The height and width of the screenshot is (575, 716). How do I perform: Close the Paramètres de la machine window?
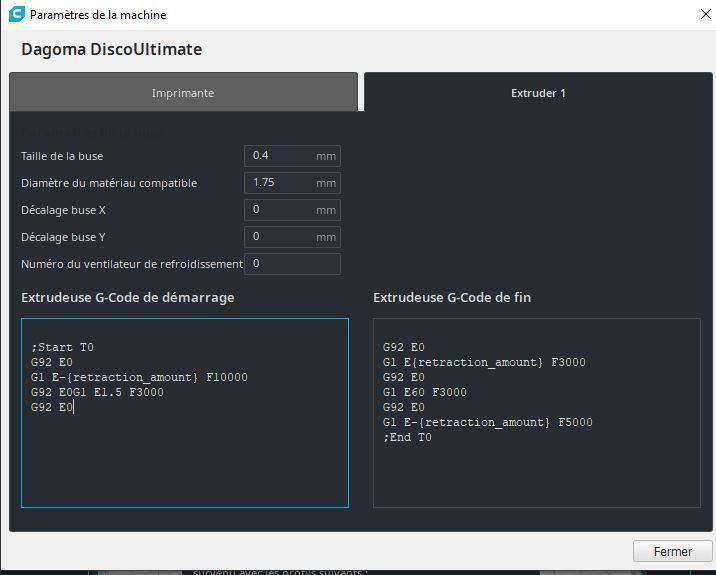[705, 15]
